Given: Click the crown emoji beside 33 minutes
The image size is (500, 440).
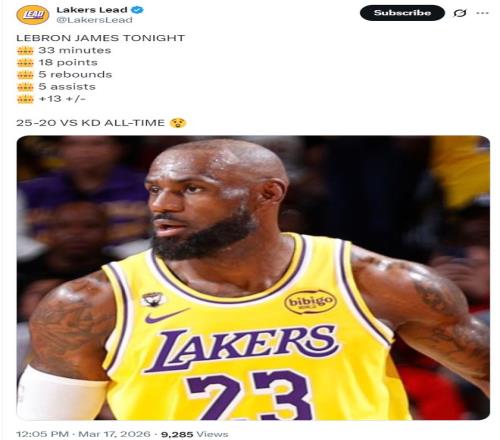Looking at the screenshot, I should pyautogui.click(x=25, y=51).
